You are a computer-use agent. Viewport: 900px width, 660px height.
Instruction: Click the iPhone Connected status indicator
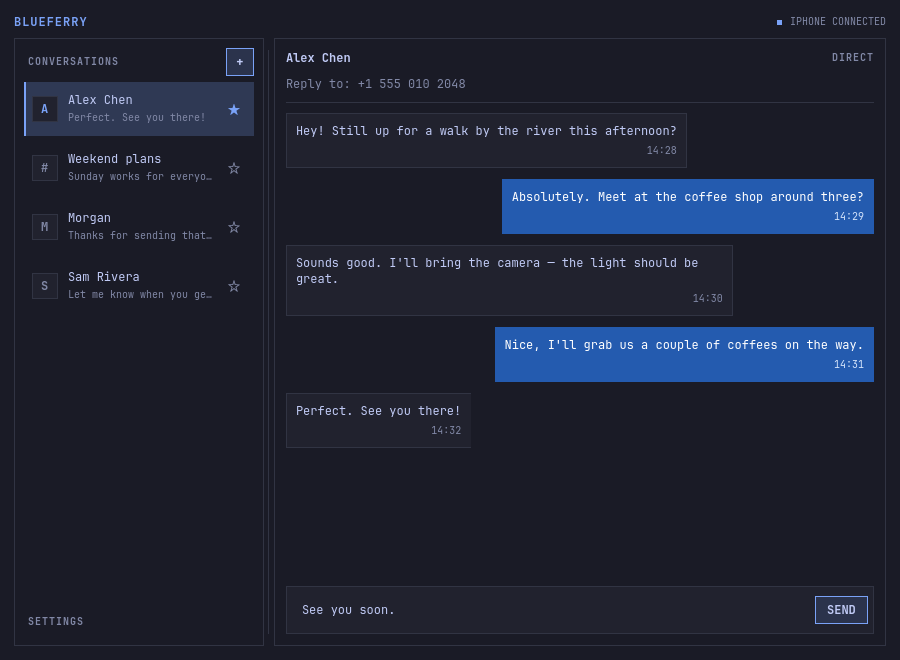[x=831, y=21]
